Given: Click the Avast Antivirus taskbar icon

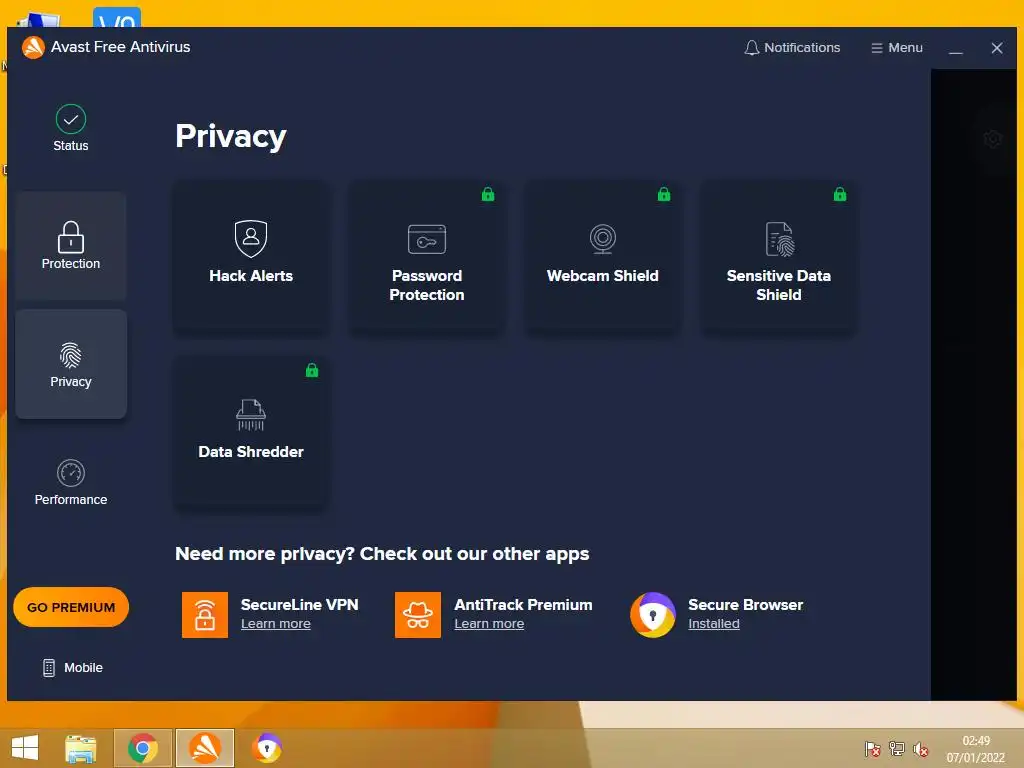Looking at the screenshot, I should 205,748.
